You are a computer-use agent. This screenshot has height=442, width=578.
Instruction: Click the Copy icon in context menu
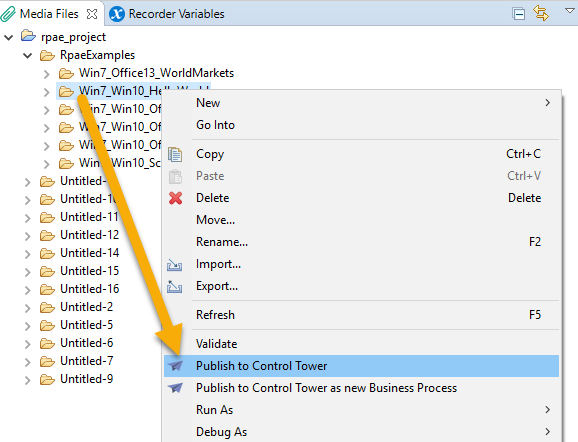click(x=175, y=154)
